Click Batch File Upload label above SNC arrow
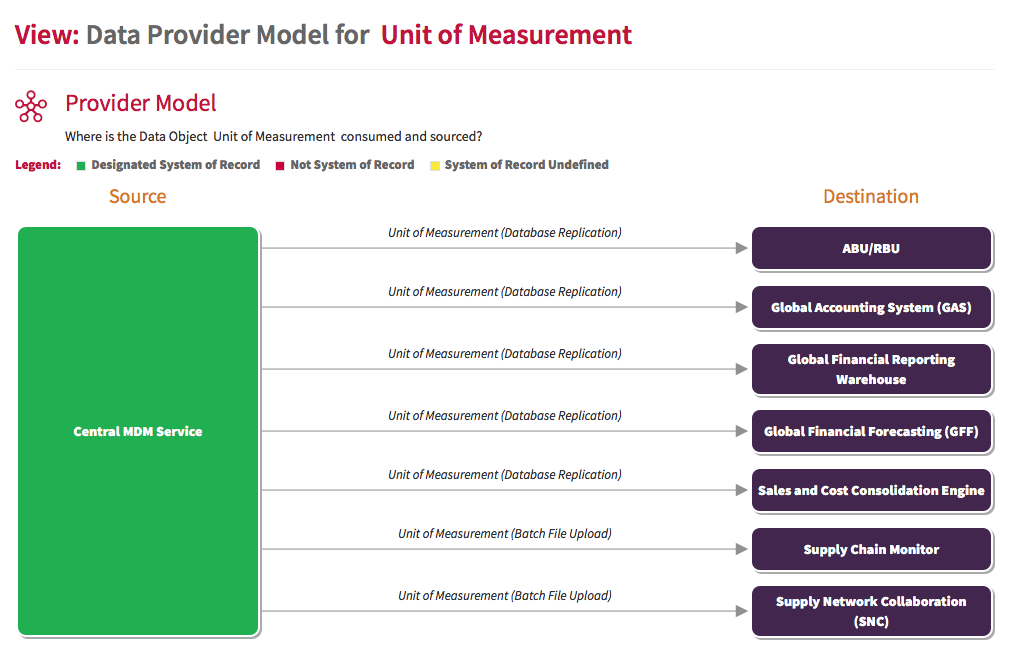This screenshot has width=1009, height=659. [504, 595]
